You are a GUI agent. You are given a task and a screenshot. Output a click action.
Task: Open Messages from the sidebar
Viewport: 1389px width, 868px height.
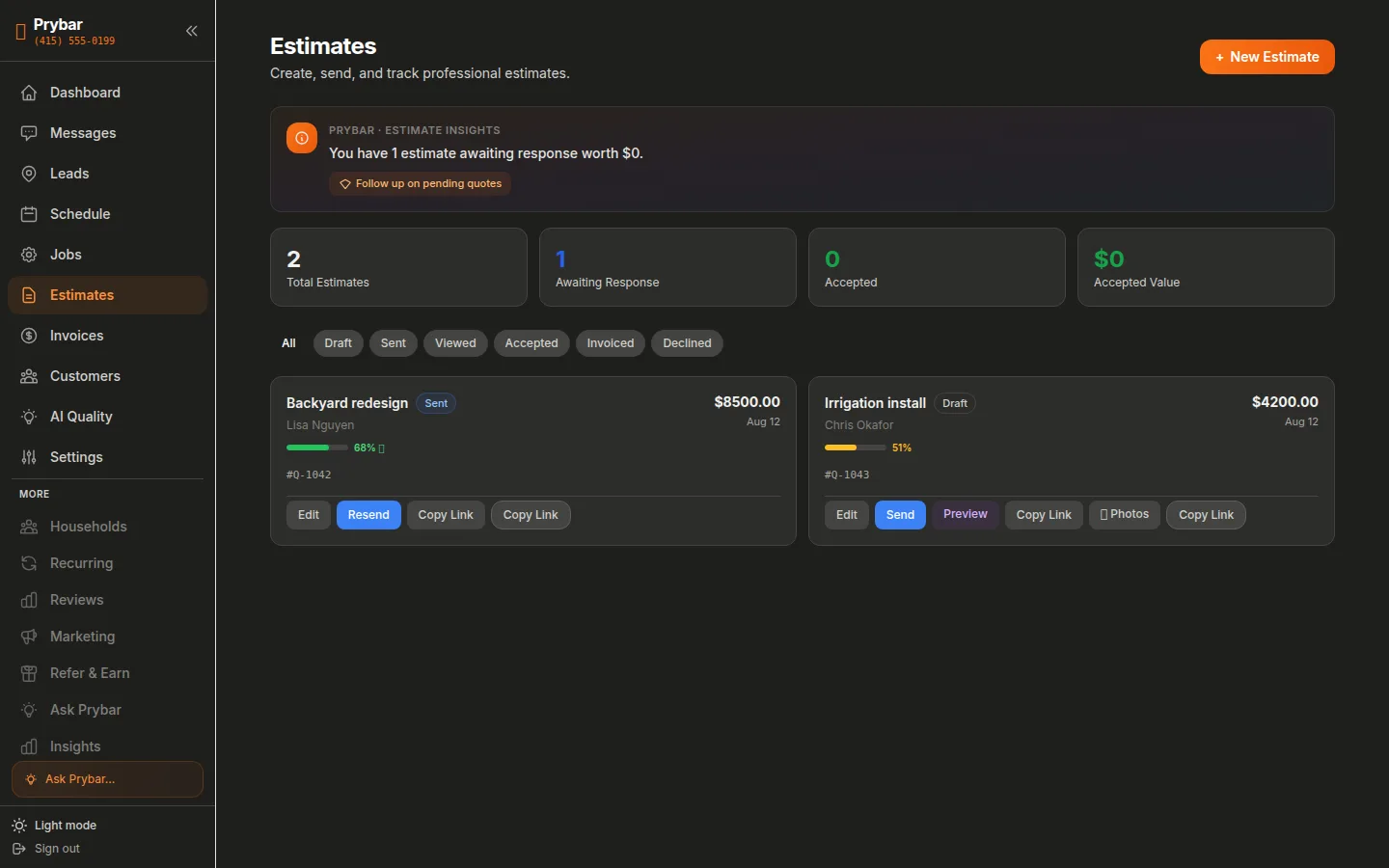pos(108,133)
